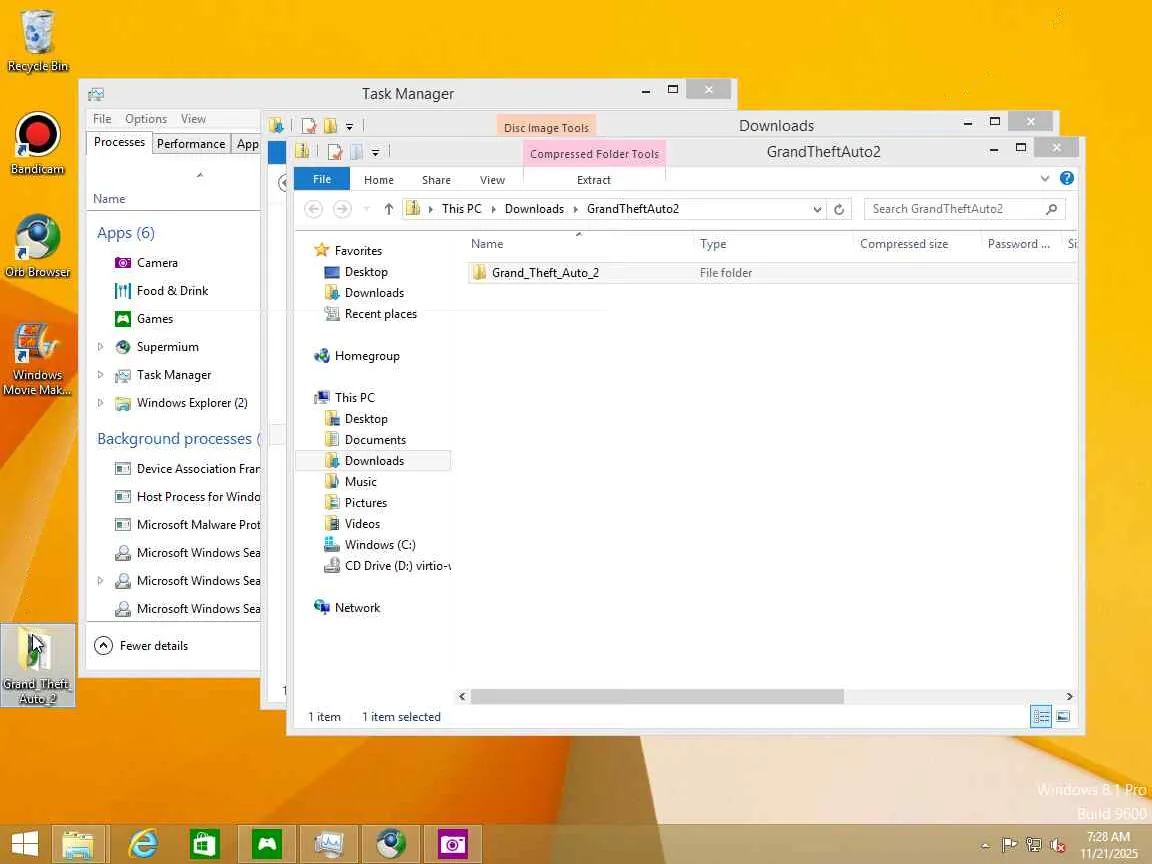Collapse Task Manager with Fewer details
Screen dimensions: 1152x864
(141, 646)
